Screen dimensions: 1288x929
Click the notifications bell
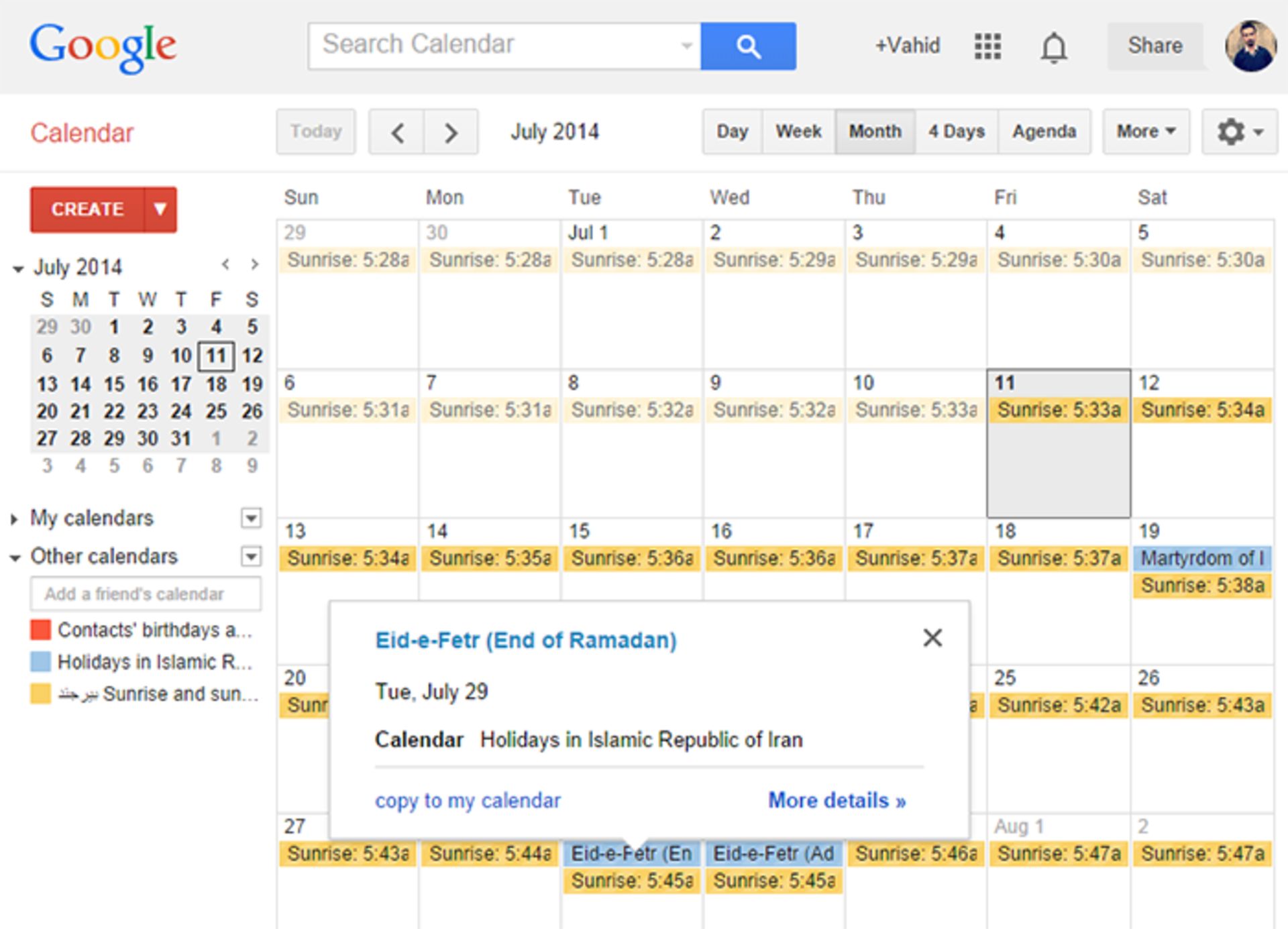point(1053,46)
